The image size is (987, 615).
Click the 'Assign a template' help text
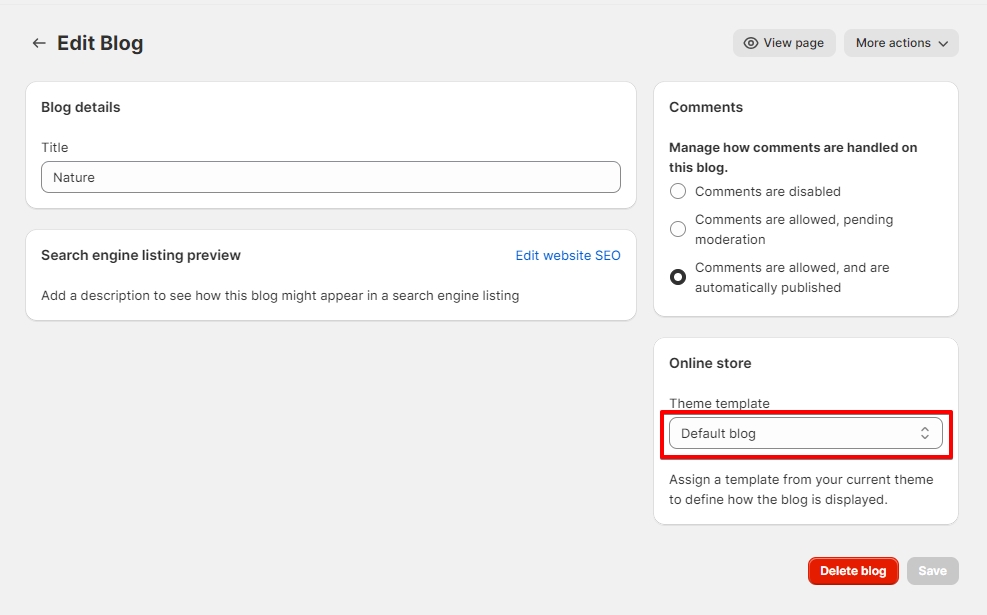click(800, 489)
